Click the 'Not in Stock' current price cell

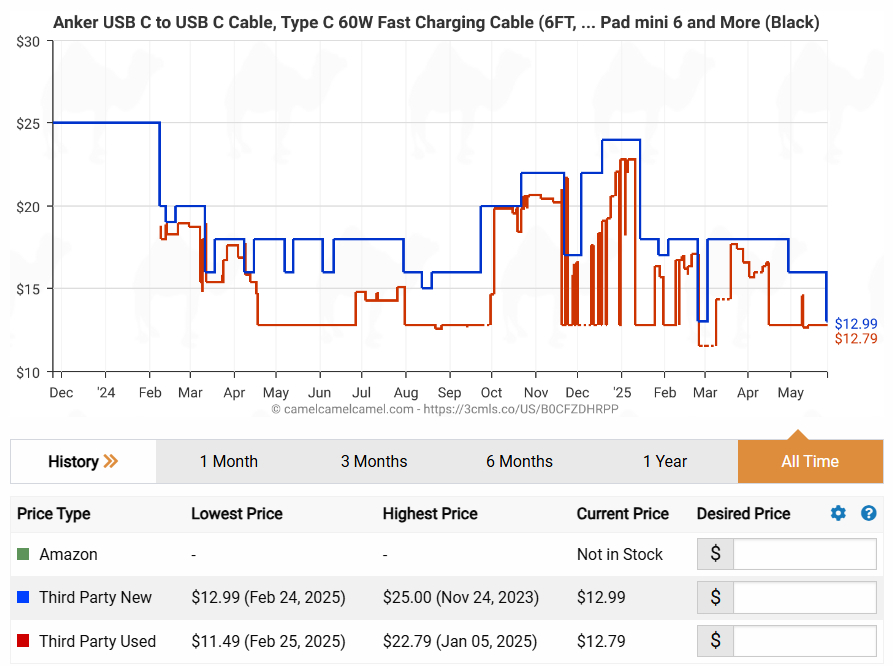620,554
